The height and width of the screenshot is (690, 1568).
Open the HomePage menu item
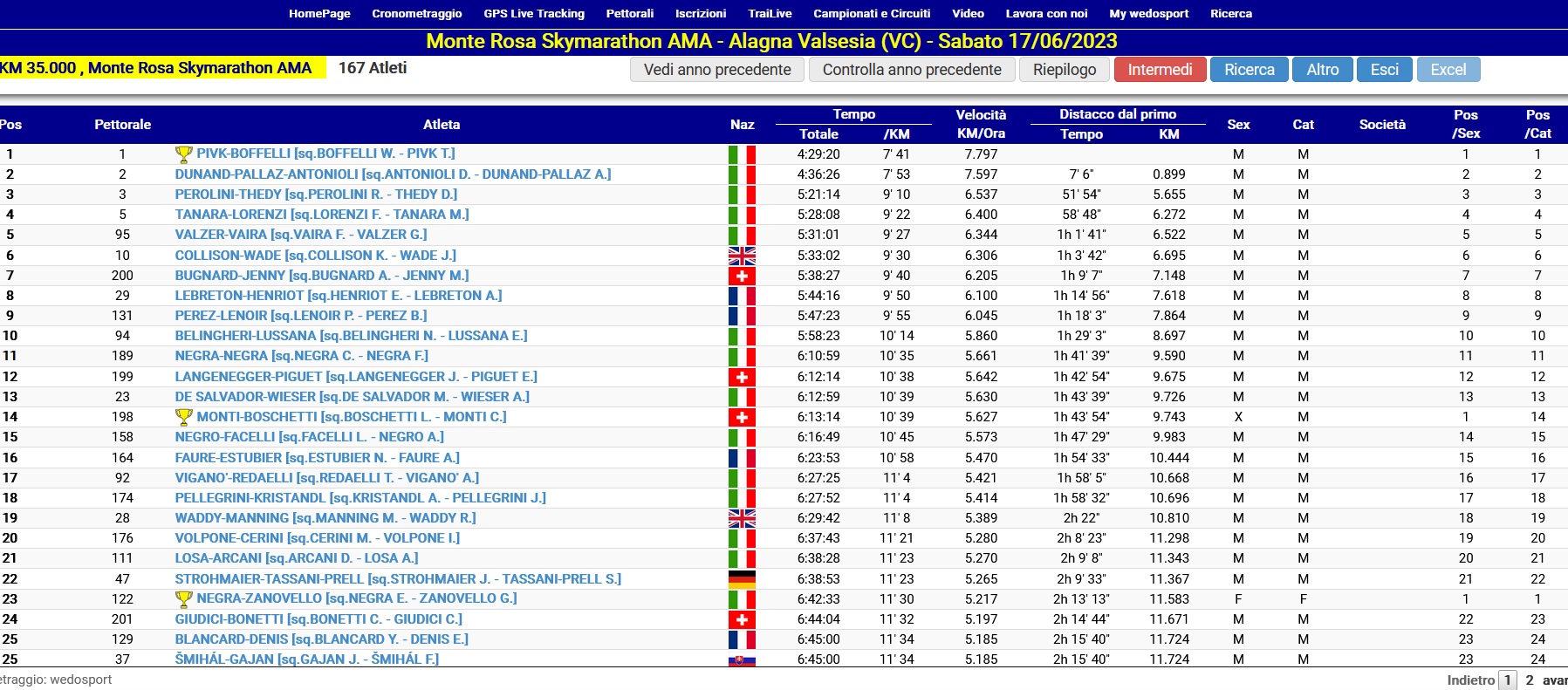pyautogui.click(x=319, y=13)
